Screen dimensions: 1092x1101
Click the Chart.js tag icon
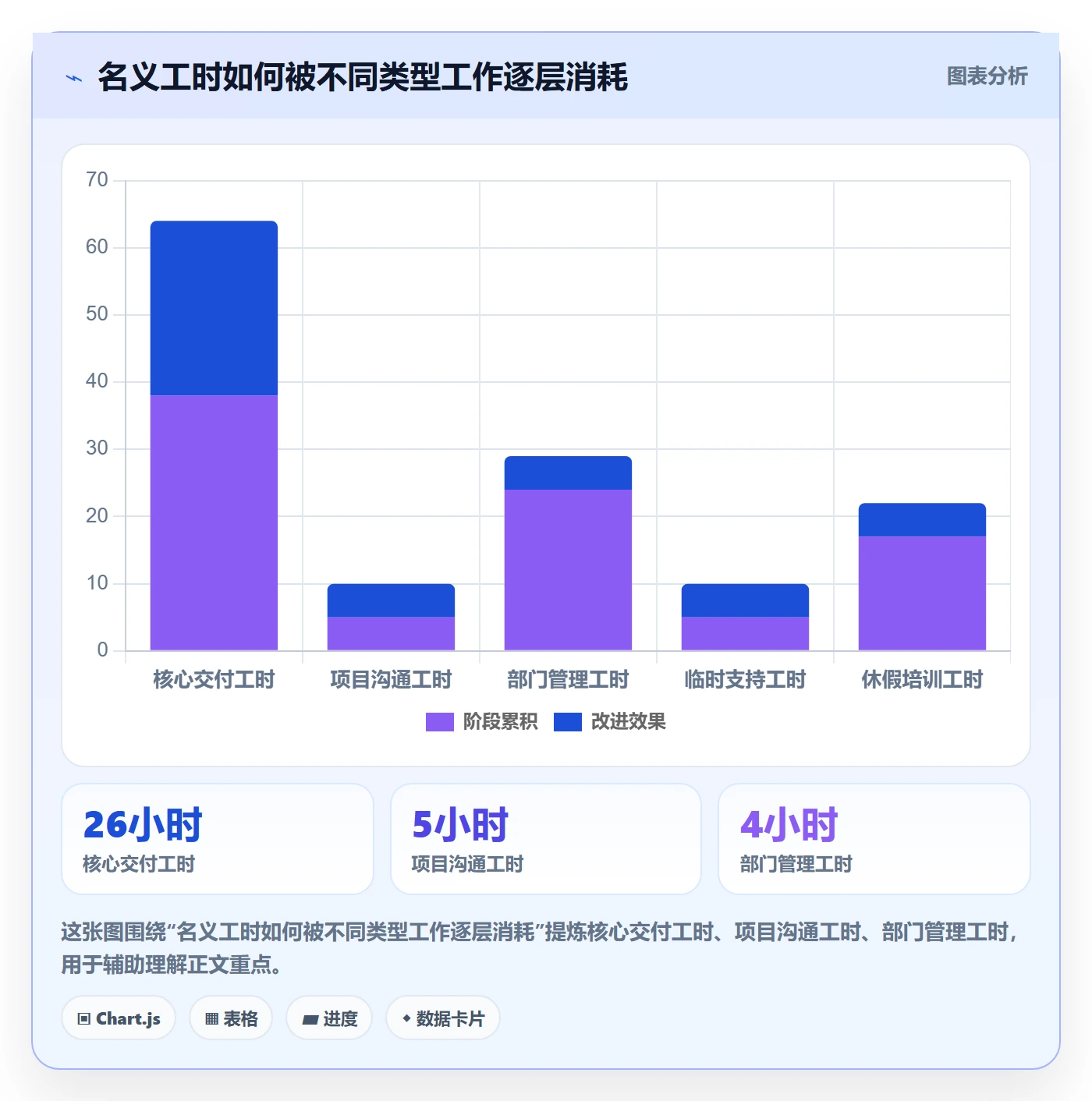(x=84, y=1018)
